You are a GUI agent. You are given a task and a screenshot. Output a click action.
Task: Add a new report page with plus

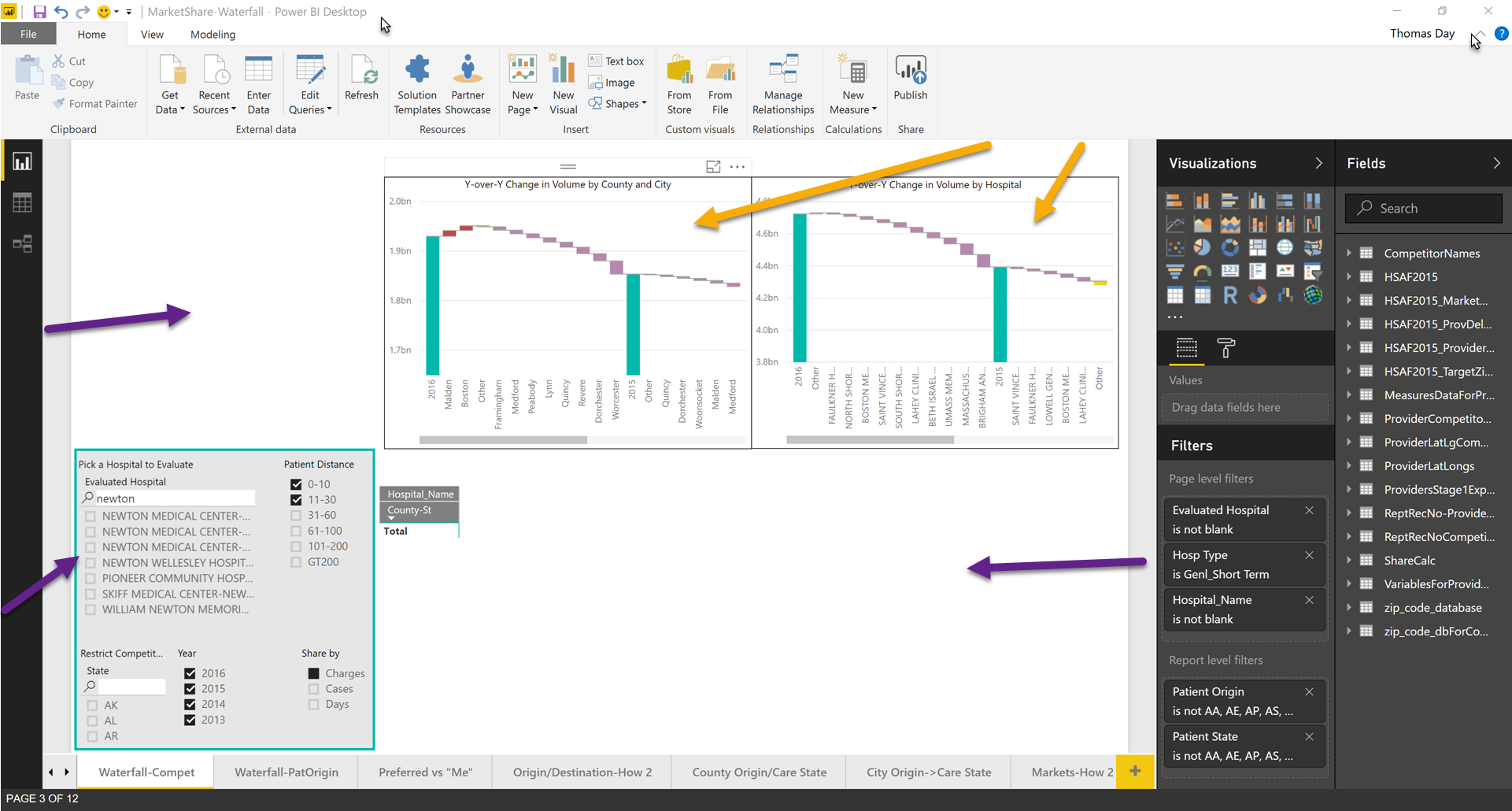(1135, 772)
